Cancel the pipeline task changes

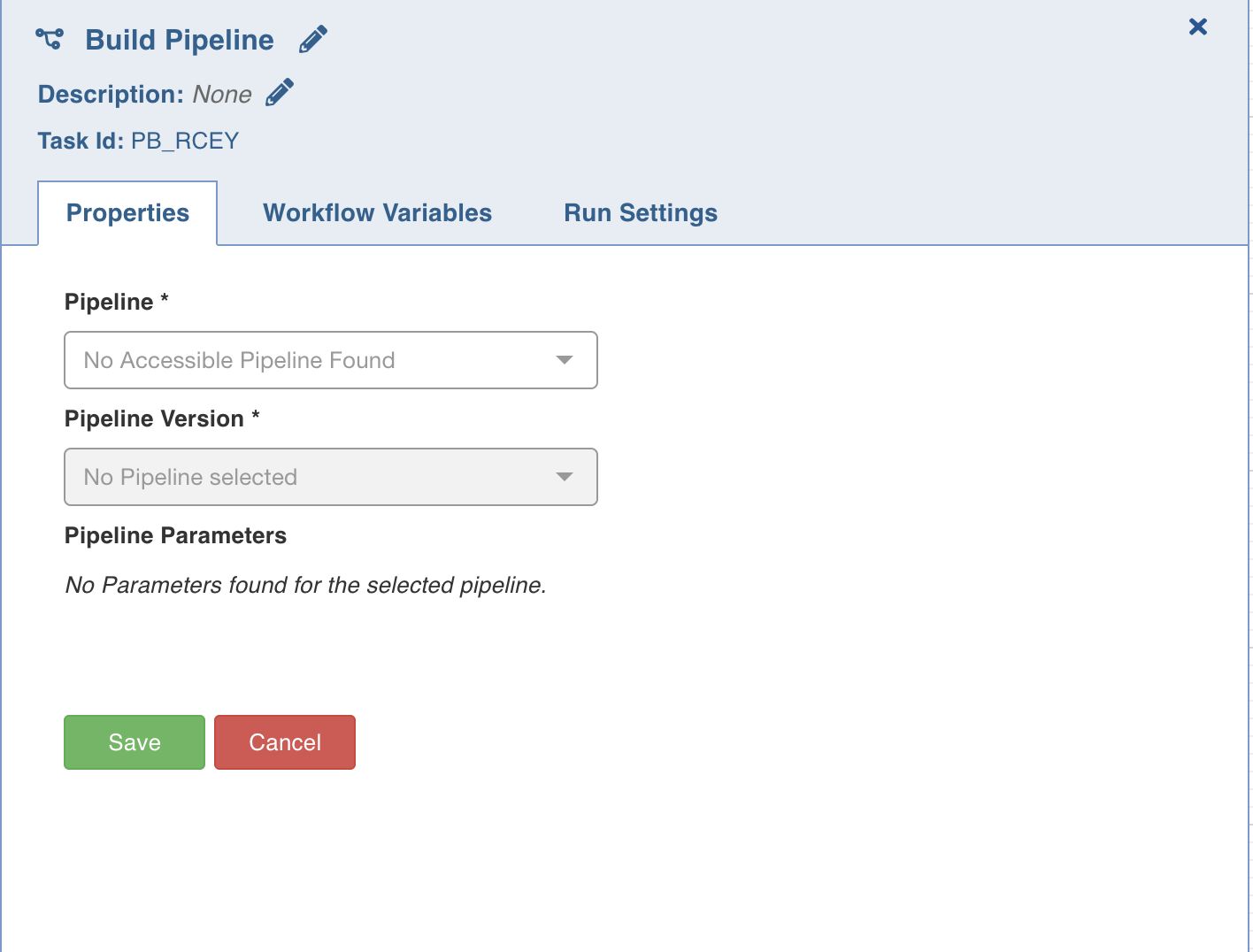click(285, 742)
